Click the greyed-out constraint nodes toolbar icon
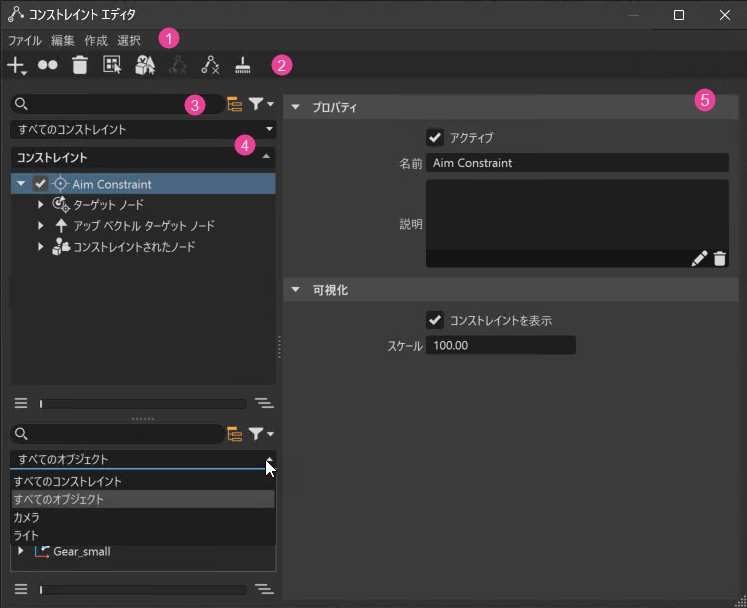Screen dimensions: 747x608 pos(178,65)
